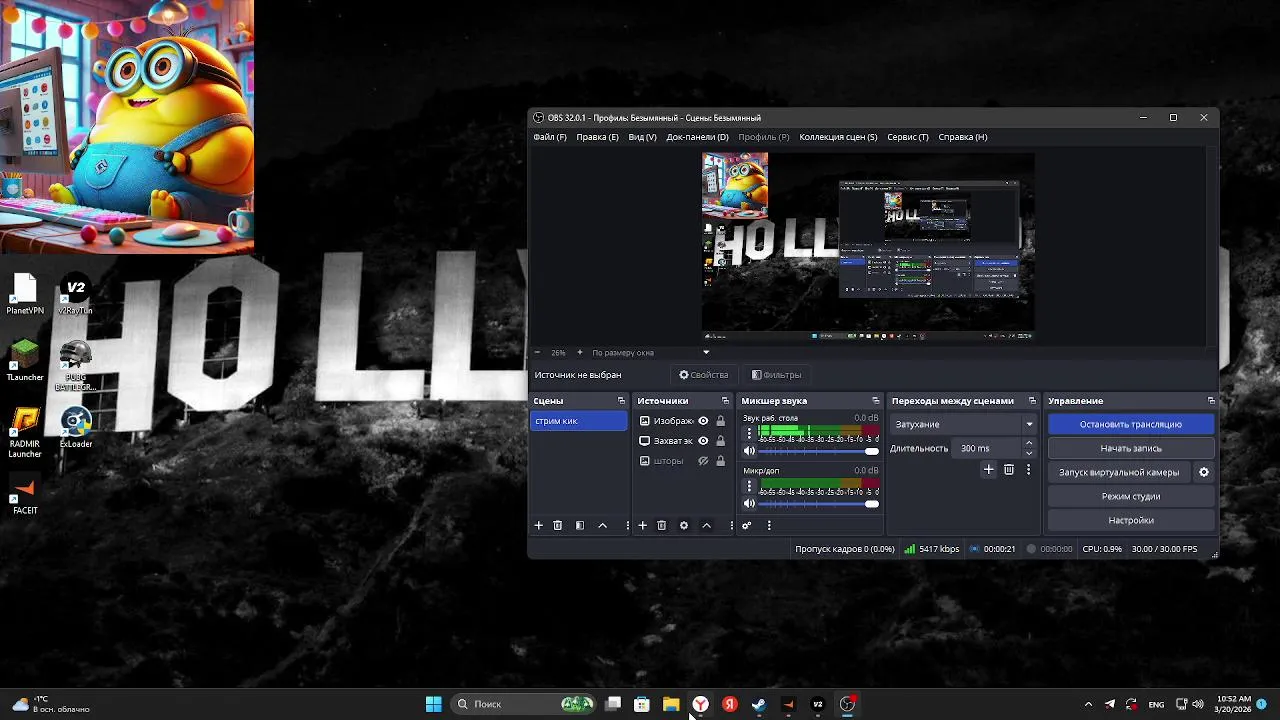Open transition properties three-dot menu
The width and height of the screenshot is (1280, 720).
(1028, 469)
